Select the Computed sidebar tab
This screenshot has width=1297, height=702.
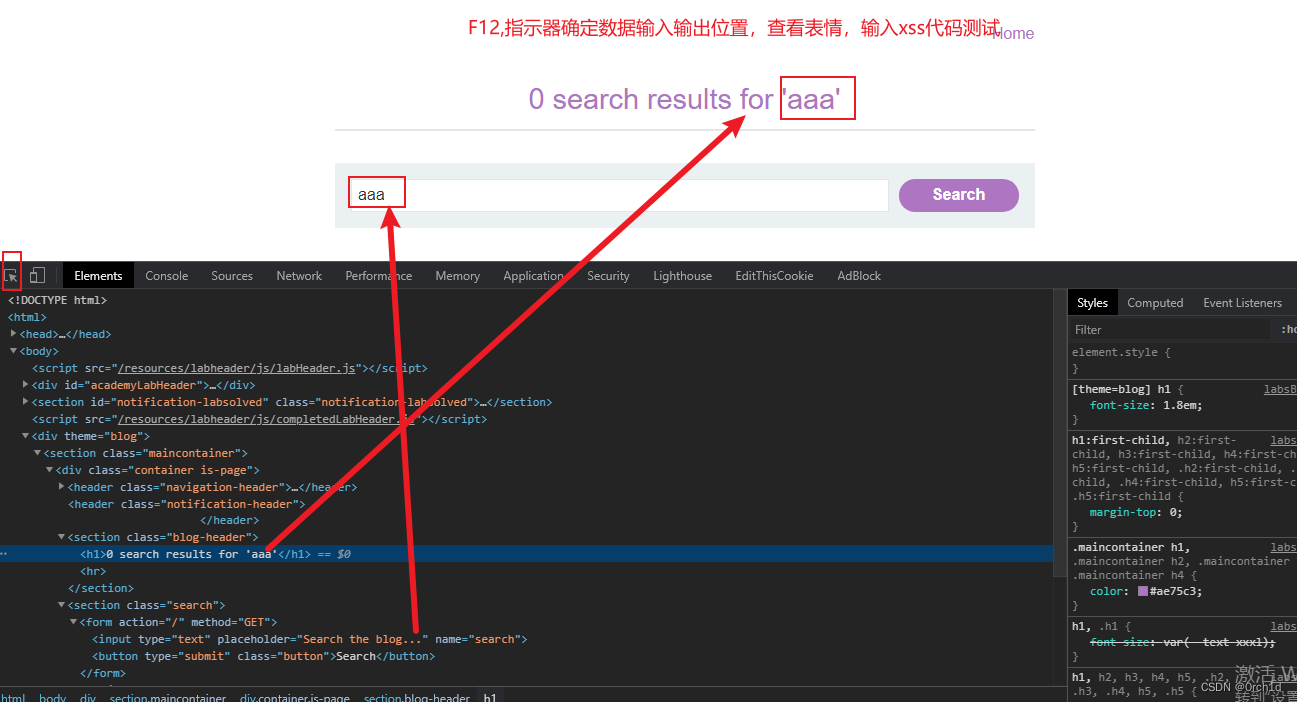pos(1155,303)
